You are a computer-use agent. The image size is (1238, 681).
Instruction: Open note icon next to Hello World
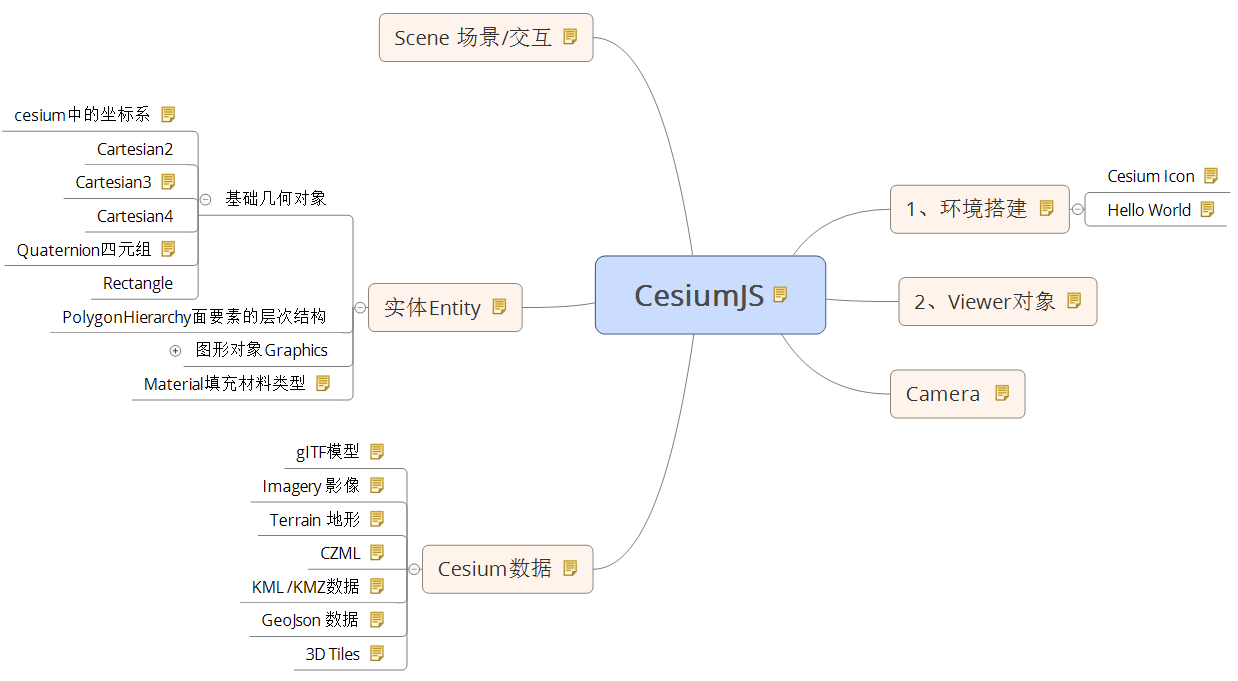[x=1207, y=209]
